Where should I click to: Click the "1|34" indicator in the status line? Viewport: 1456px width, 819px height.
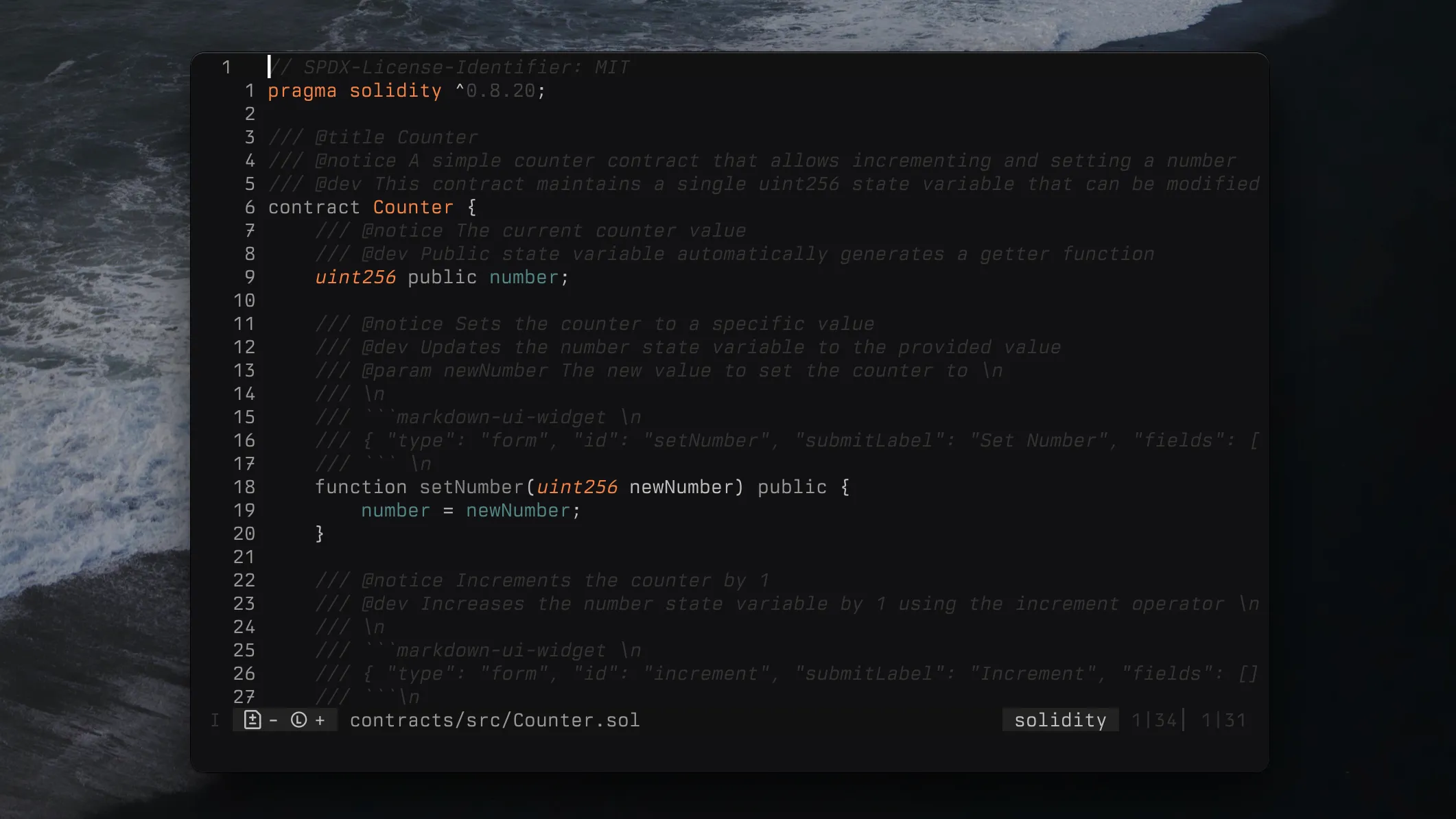click(x=1154, y=720)
